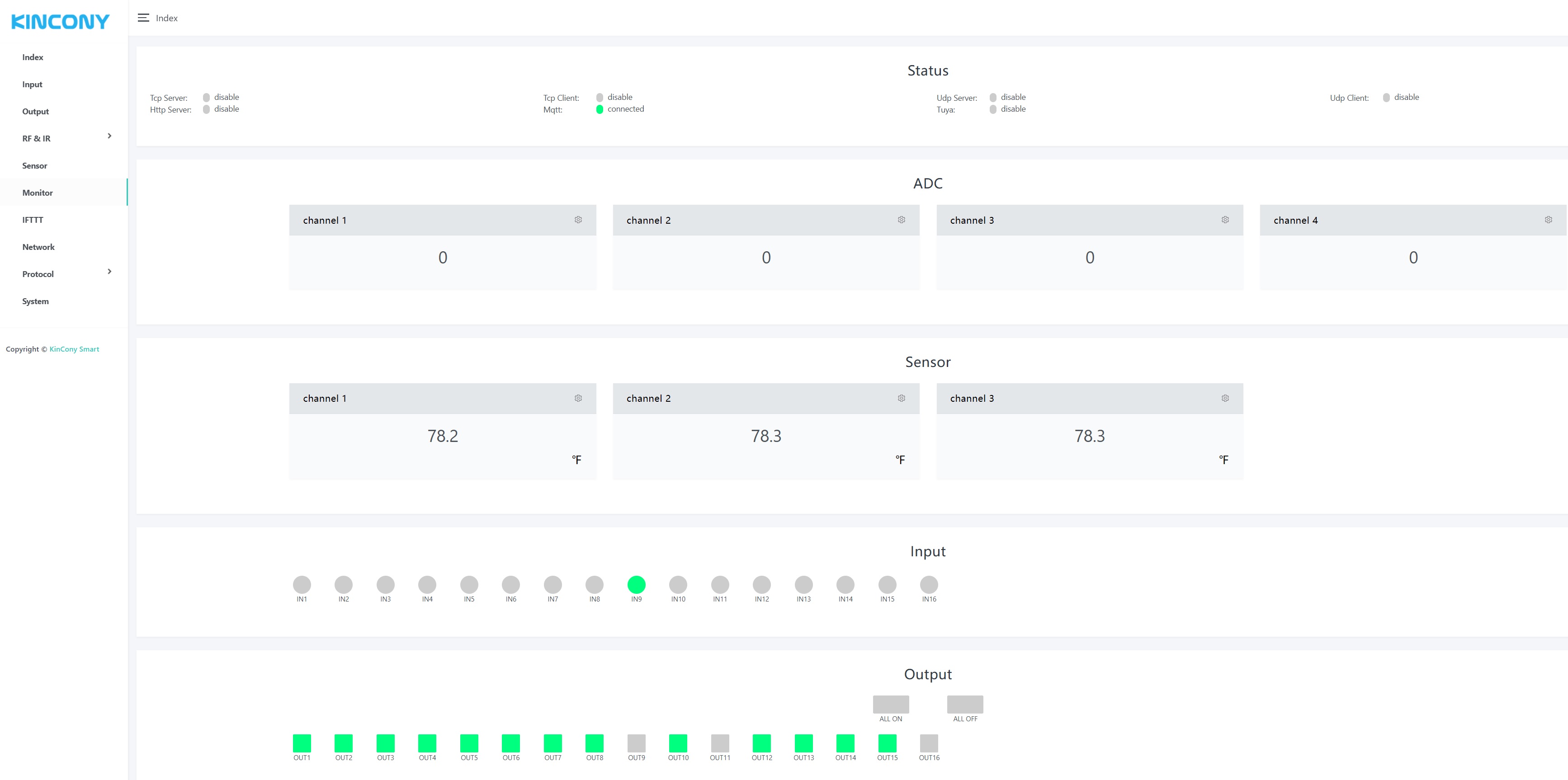The width and height of the screenshot is (1568, 780).
Task: Expand the Protocol submenu arrow
Action: pyautogui.click(x=109, y=272)
